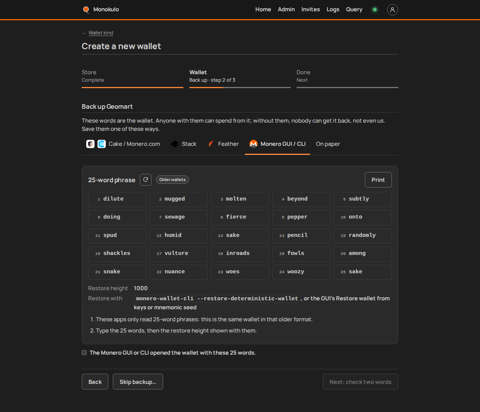The width and height of the screenshot is (480, 412).
Task: Switch to the Stack tab
Action: pyautogui.click(x=184, y=144)
